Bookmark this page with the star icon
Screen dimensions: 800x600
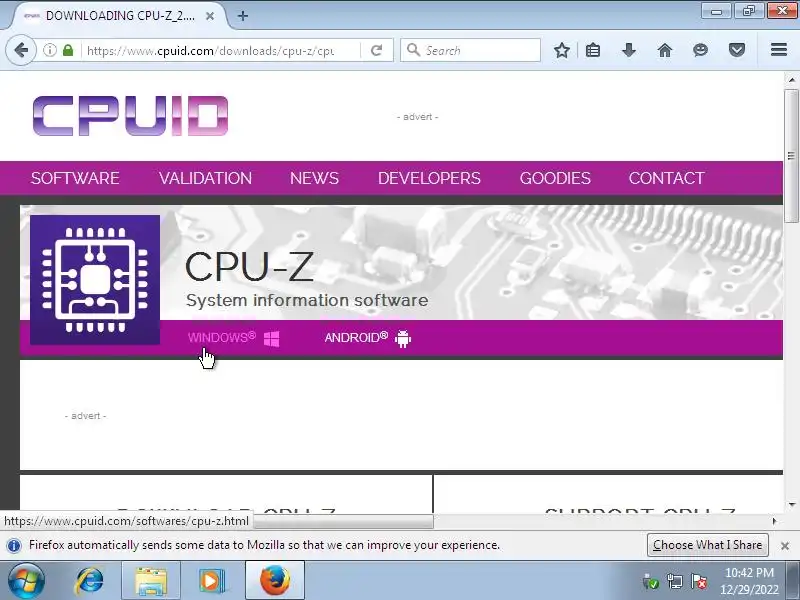562,50
